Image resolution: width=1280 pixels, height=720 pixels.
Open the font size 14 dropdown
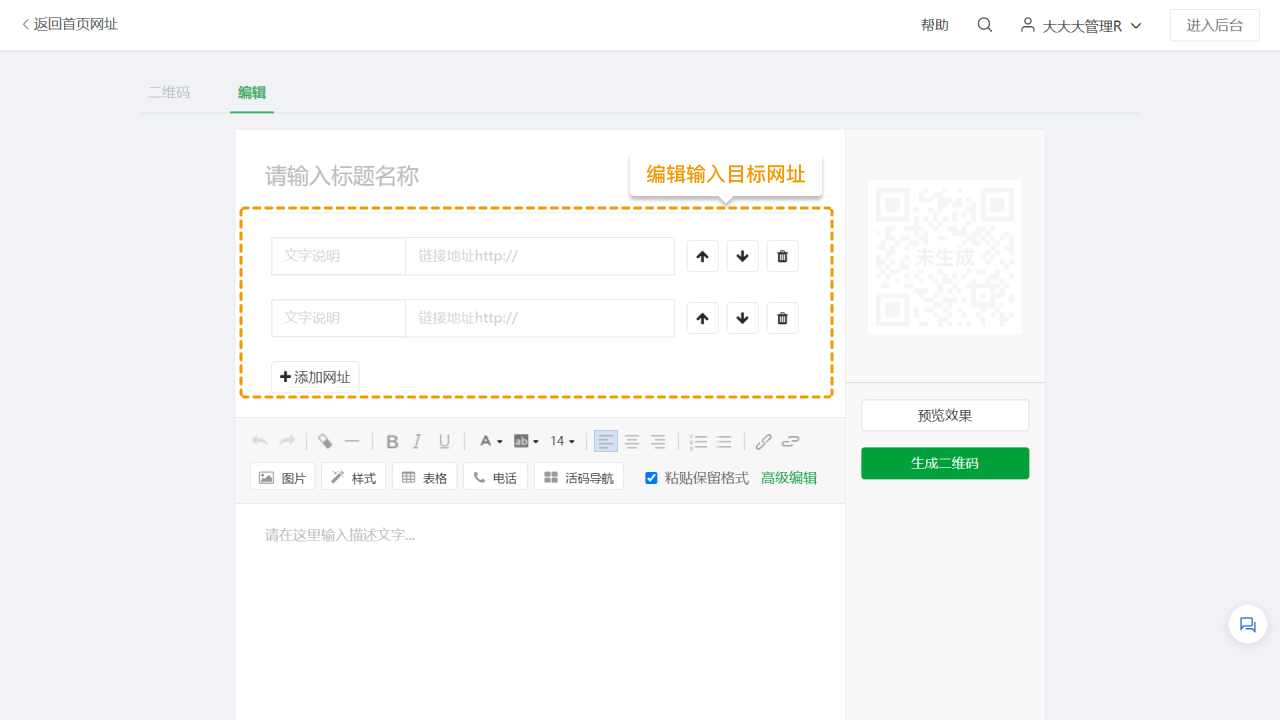pos(563,441)
